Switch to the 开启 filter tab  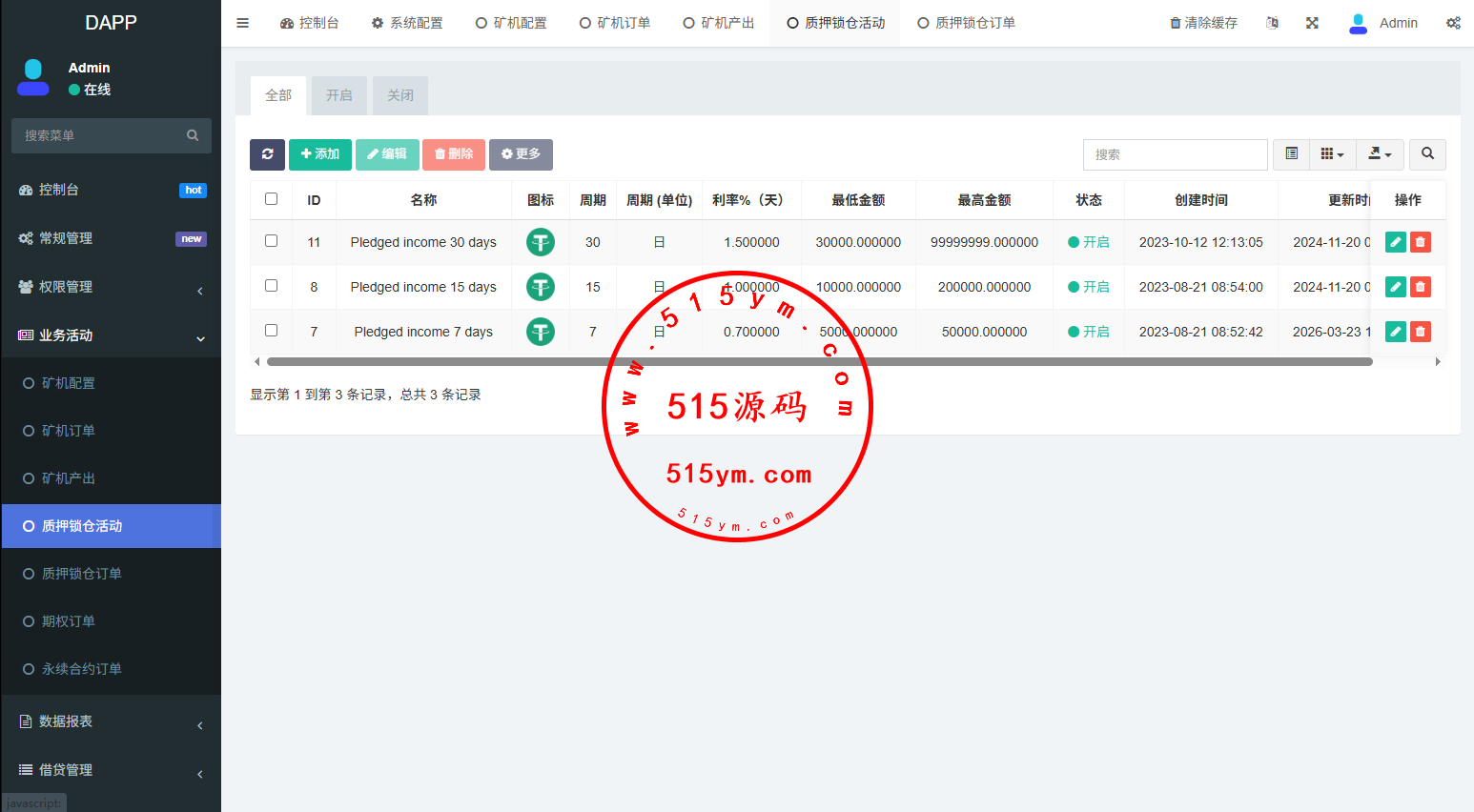[x=338, y=95]
